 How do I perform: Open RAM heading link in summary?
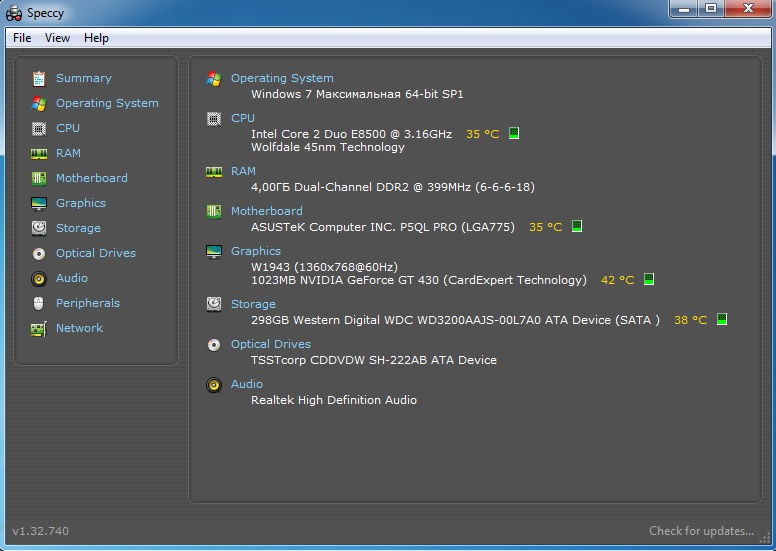coord(243,171)
